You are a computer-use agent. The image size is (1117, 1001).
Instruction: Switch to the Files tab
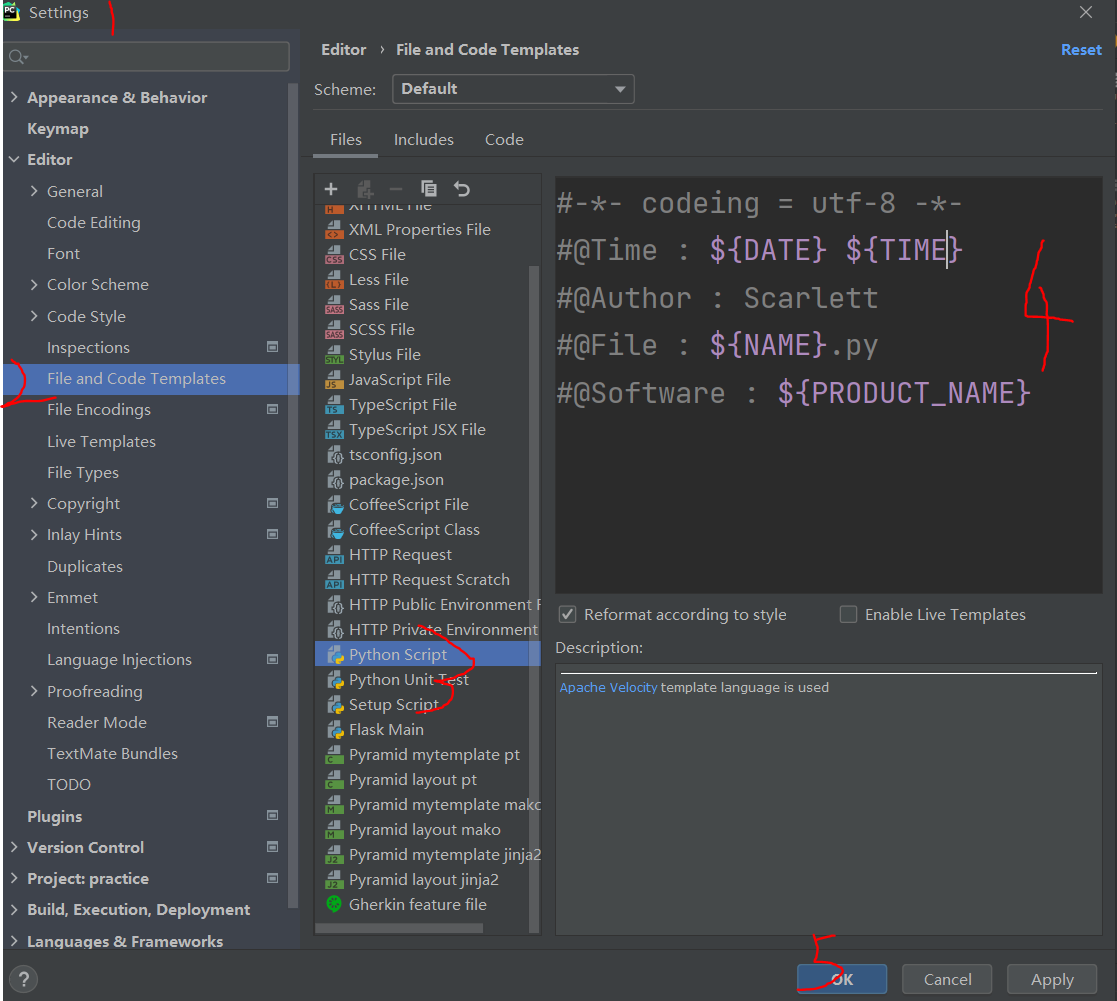pos(346,140)
